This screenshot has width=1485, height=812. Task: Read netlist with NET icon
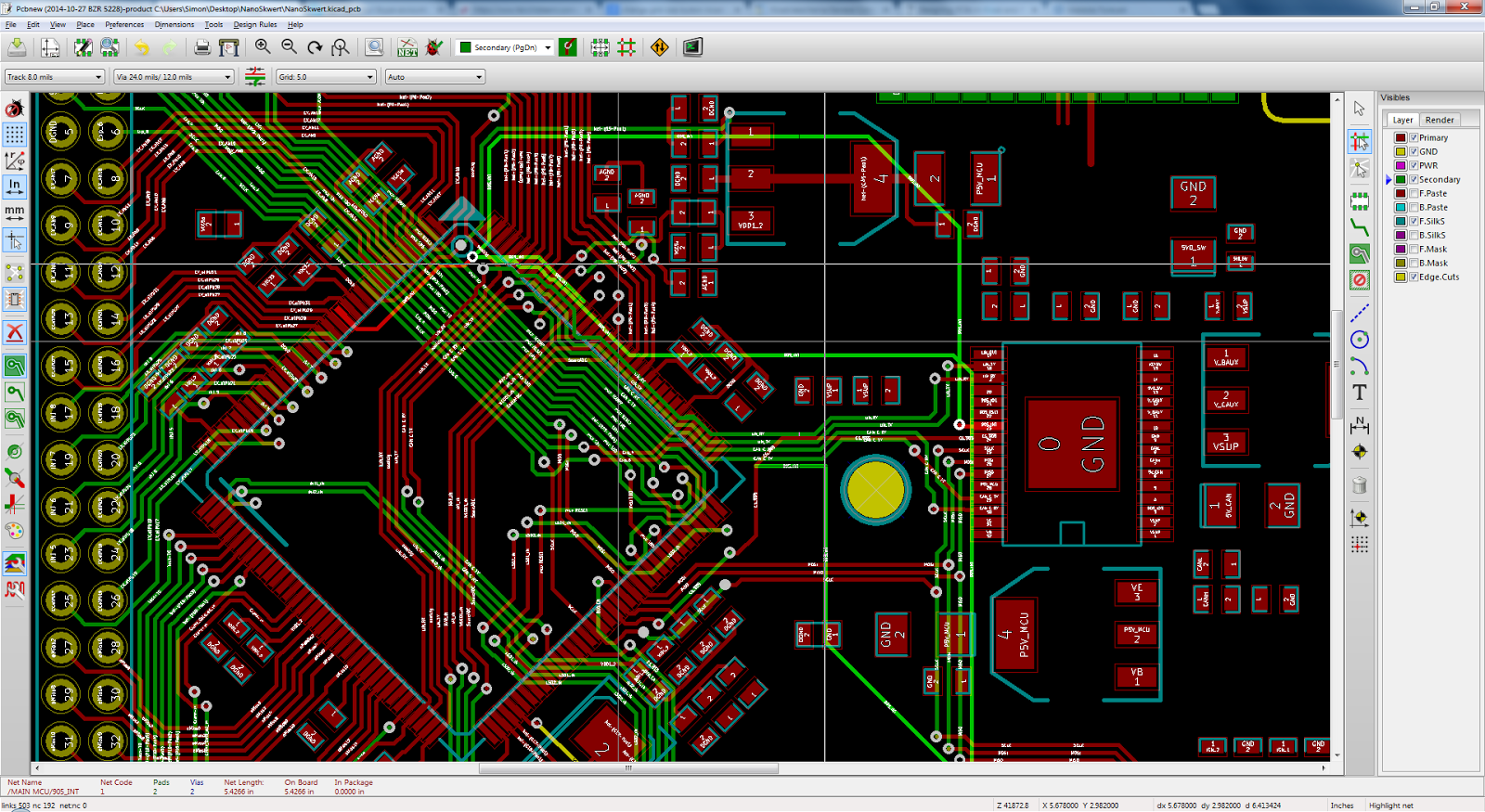407,47
